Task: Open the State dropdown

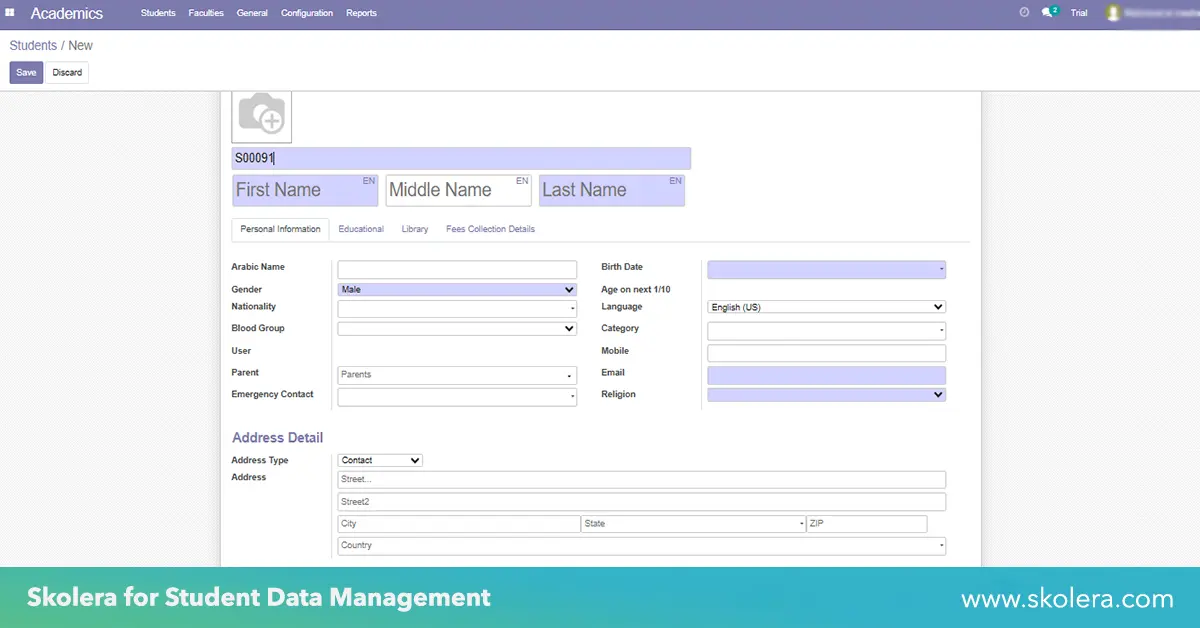Action: tap(693, 524)
